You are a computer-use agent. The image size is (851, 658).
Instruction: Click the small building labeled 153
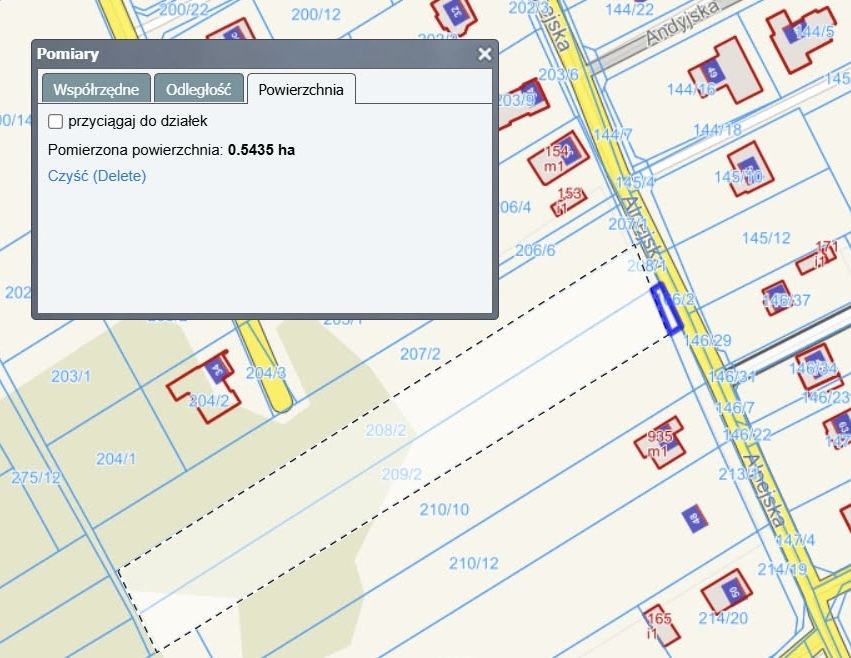[x=568, y=201]
